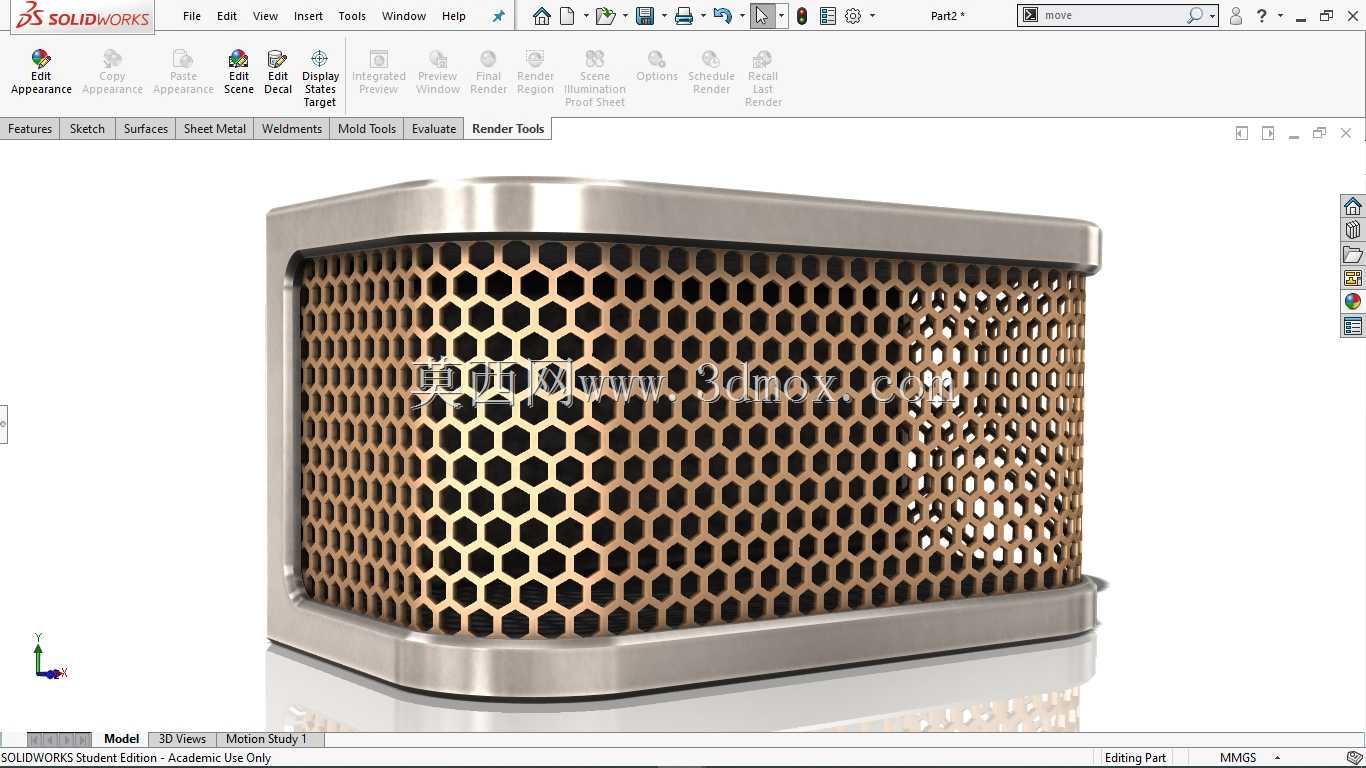Image resolution: width=1366 pixels, height=768 pixels.
Task: Open Custom Properties in task pane
Action: [1353, 326]
